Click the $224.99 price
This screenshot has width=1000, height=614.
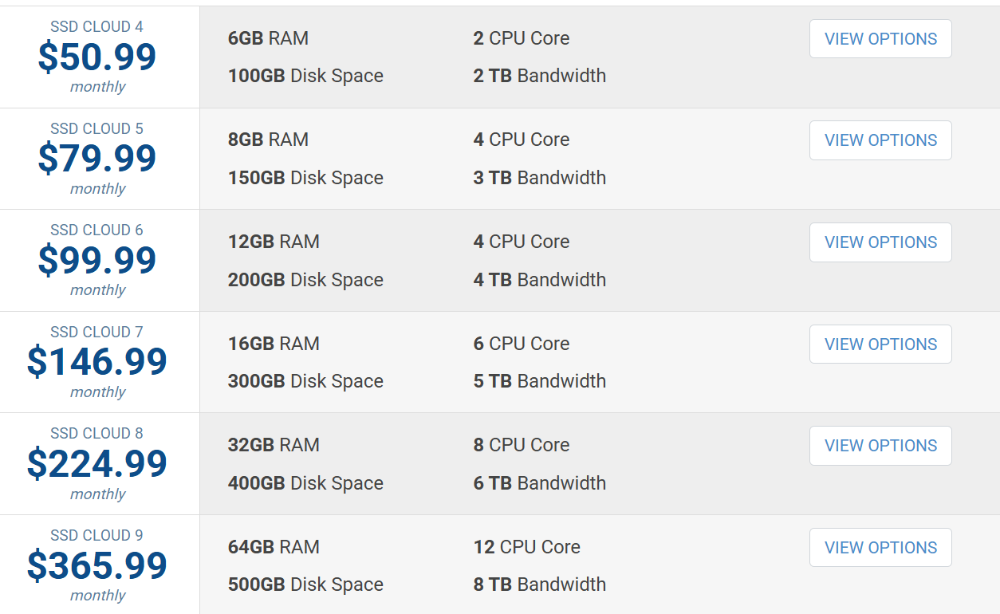point(97,464)
